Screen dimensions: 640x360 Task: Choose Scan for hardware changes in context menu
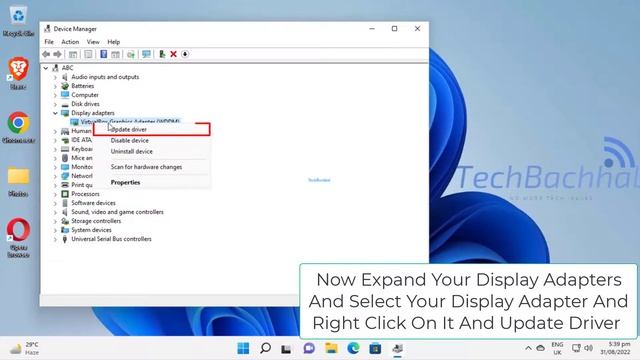(152, 167)
